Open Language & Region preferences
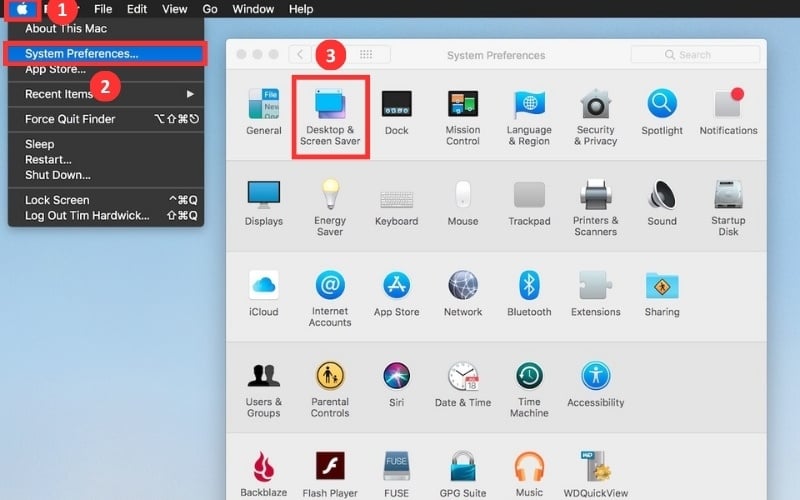 [529, 117]
